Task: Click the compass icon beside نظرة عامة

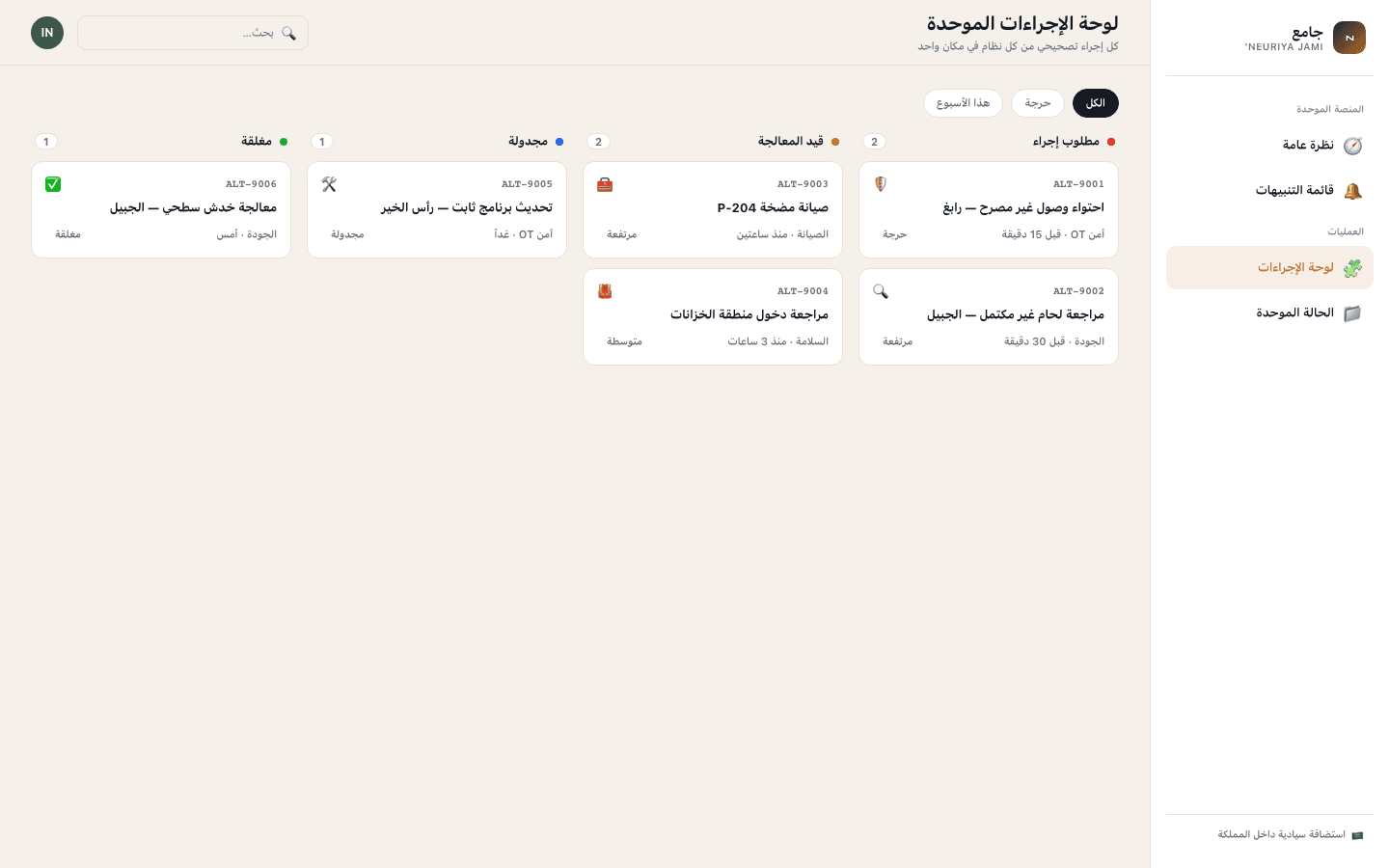Action: (x=1353, y=146)
